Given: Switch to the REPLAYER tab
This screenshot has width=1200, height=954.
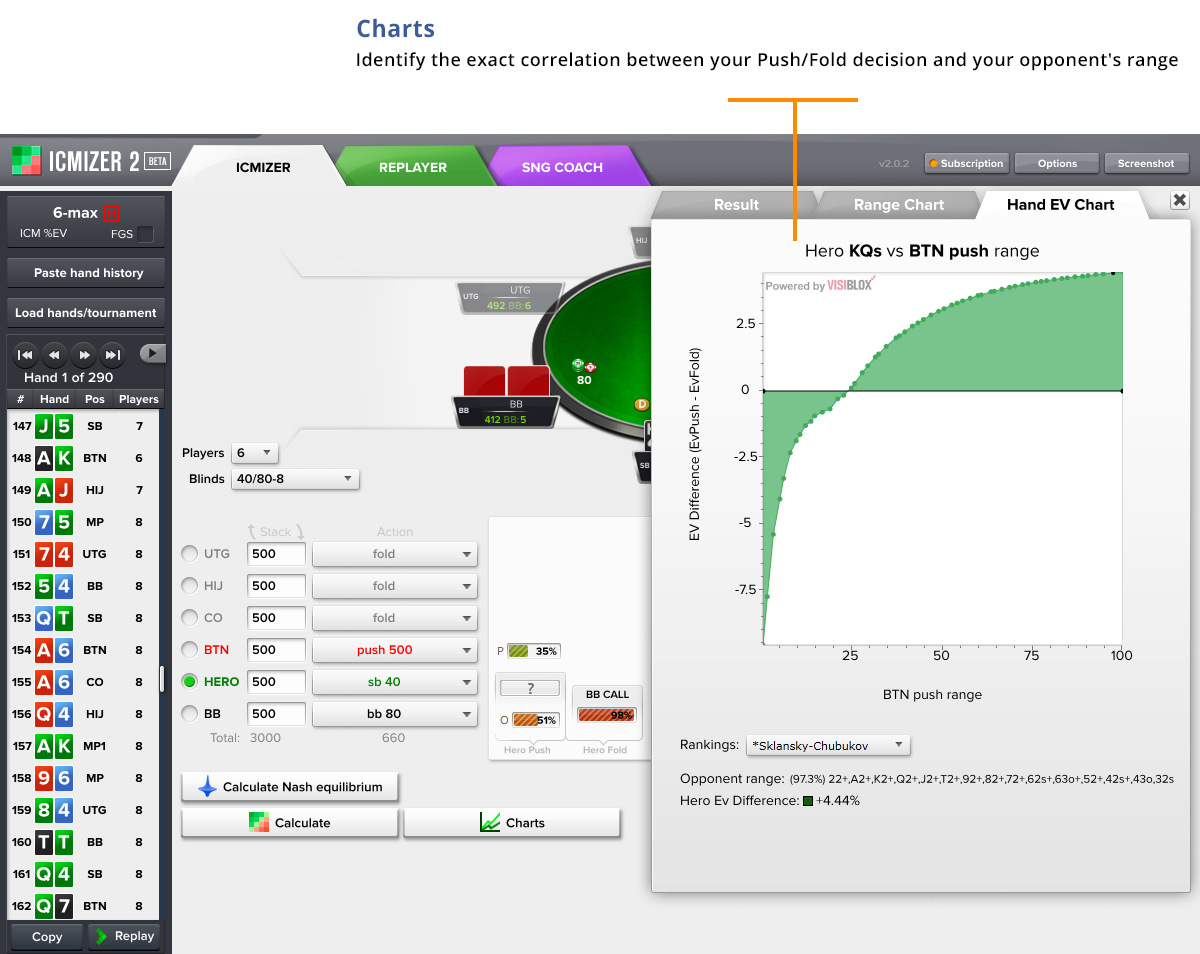Looking at the screenshot, I should pyautogui.click(x=413, y=167).
